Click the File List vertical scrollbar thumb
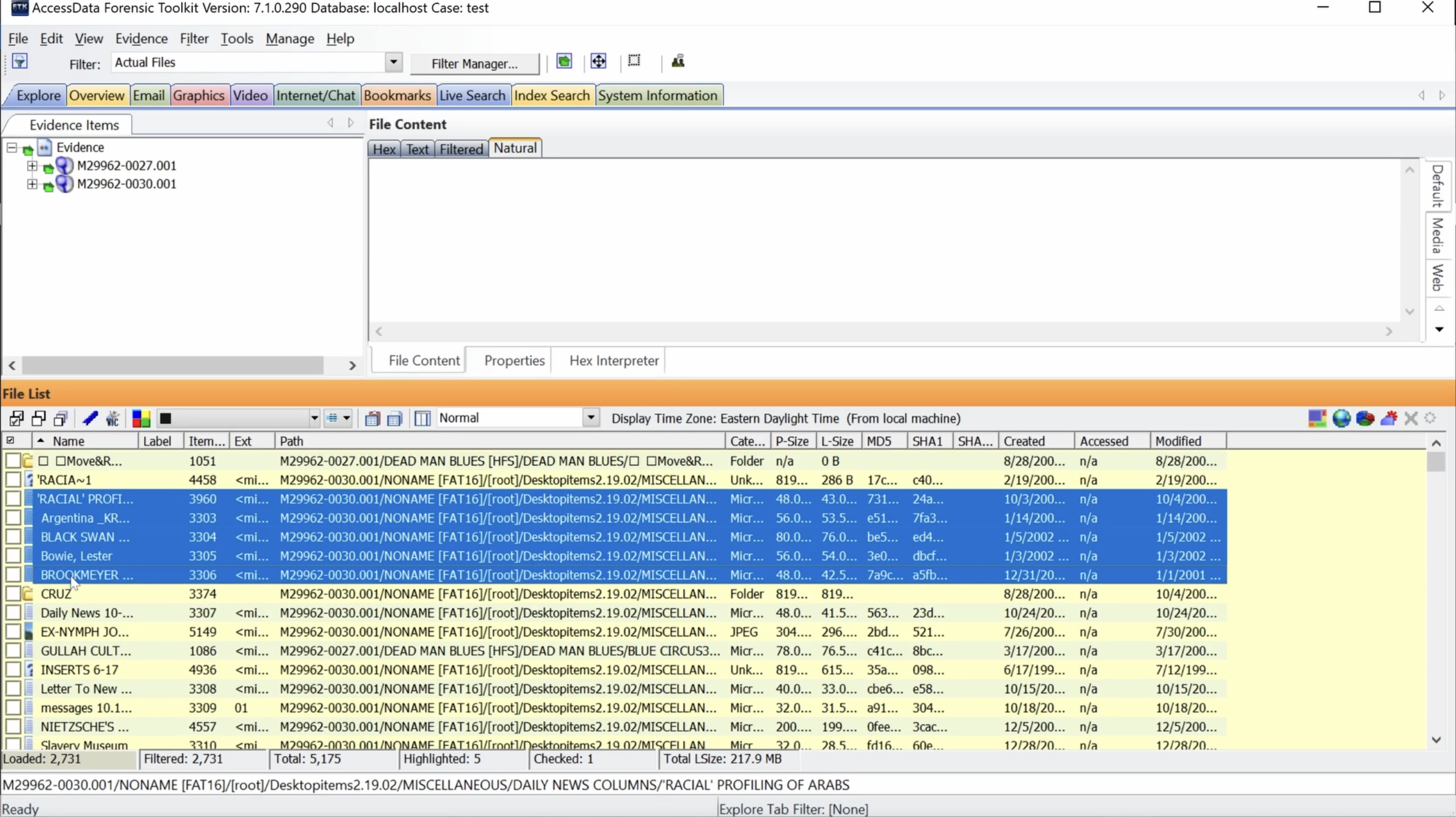1456x817 pixels. tap(1436, 462)
